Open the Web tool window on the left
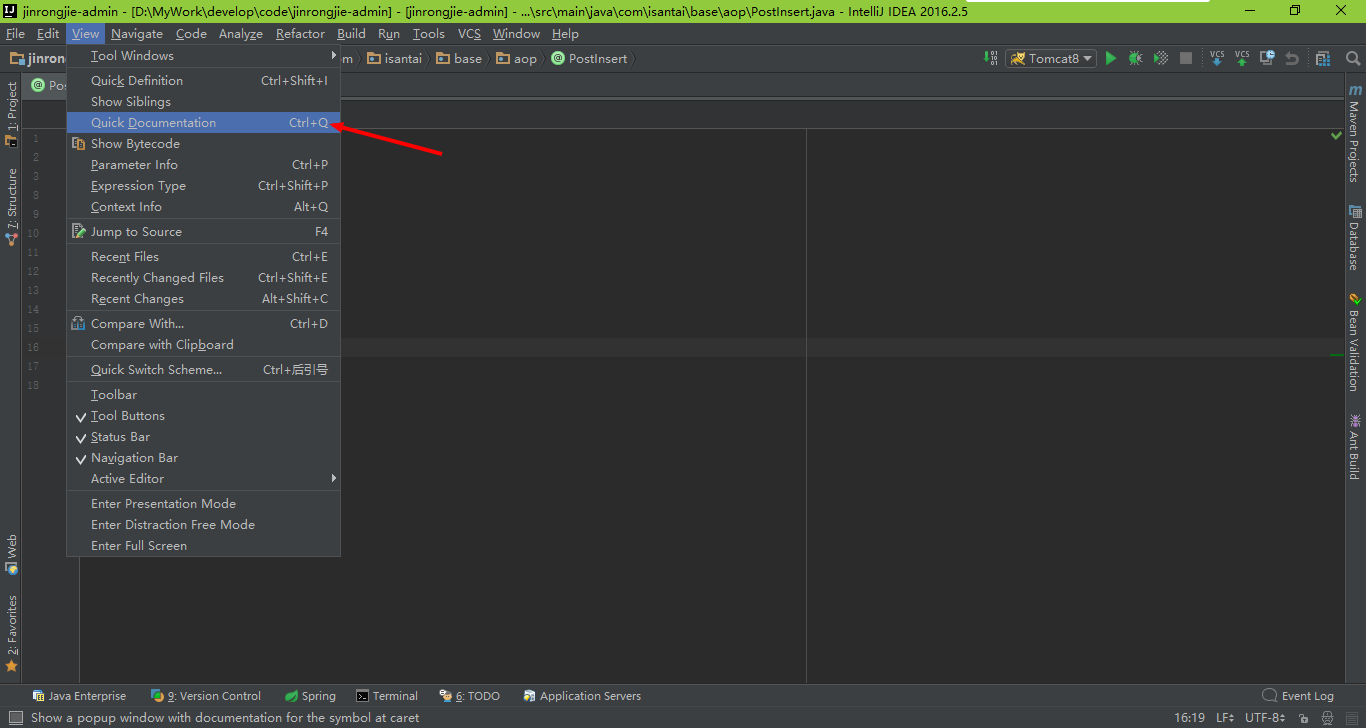 11,555
